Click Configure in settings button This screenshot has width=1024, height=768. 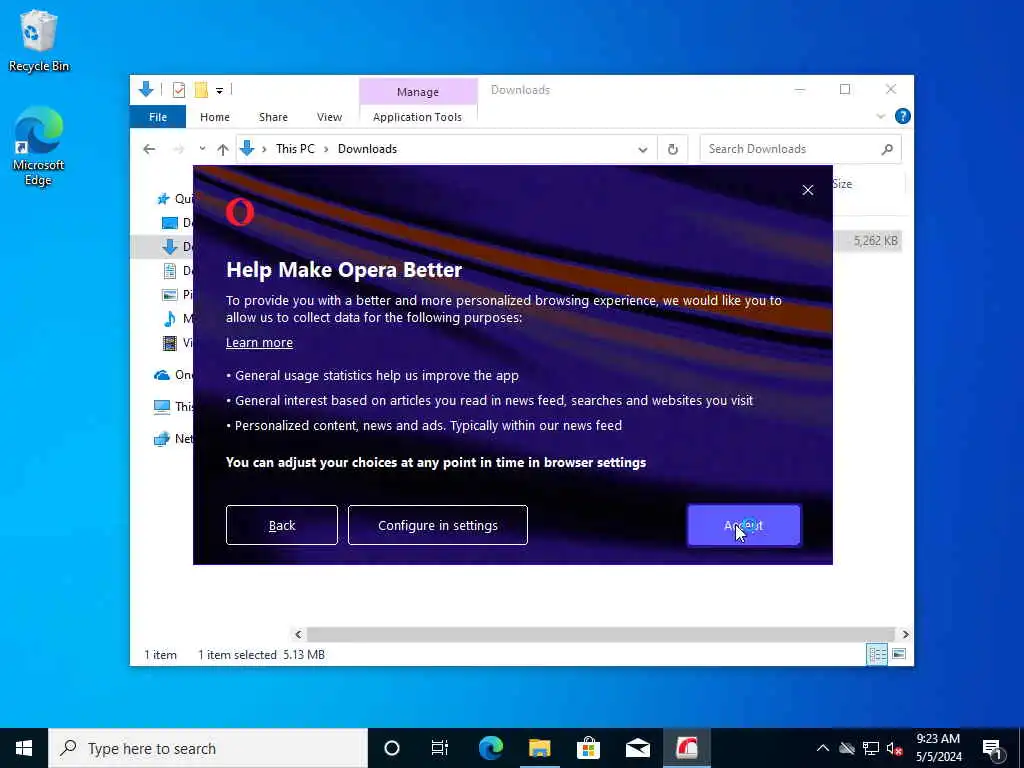click(438, 525)
